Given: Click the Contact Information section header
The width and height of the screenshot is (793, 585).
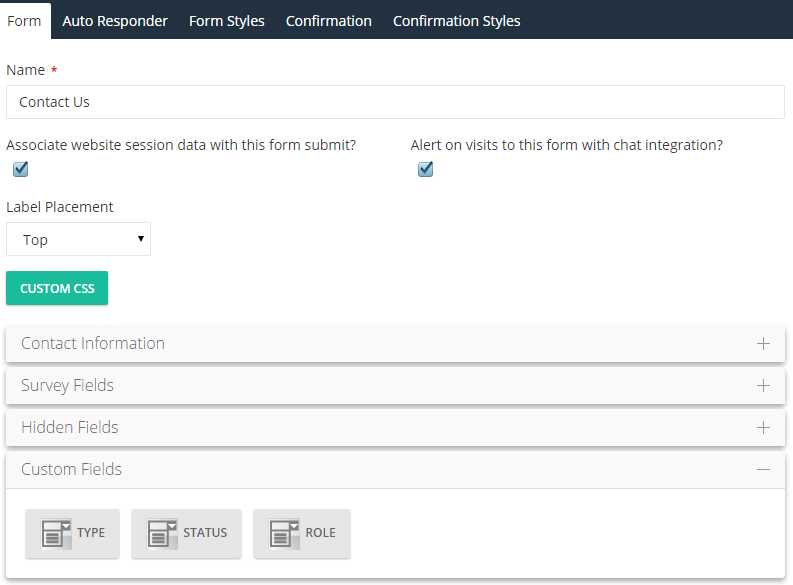Looking at the screenshot, I should 395,343.
